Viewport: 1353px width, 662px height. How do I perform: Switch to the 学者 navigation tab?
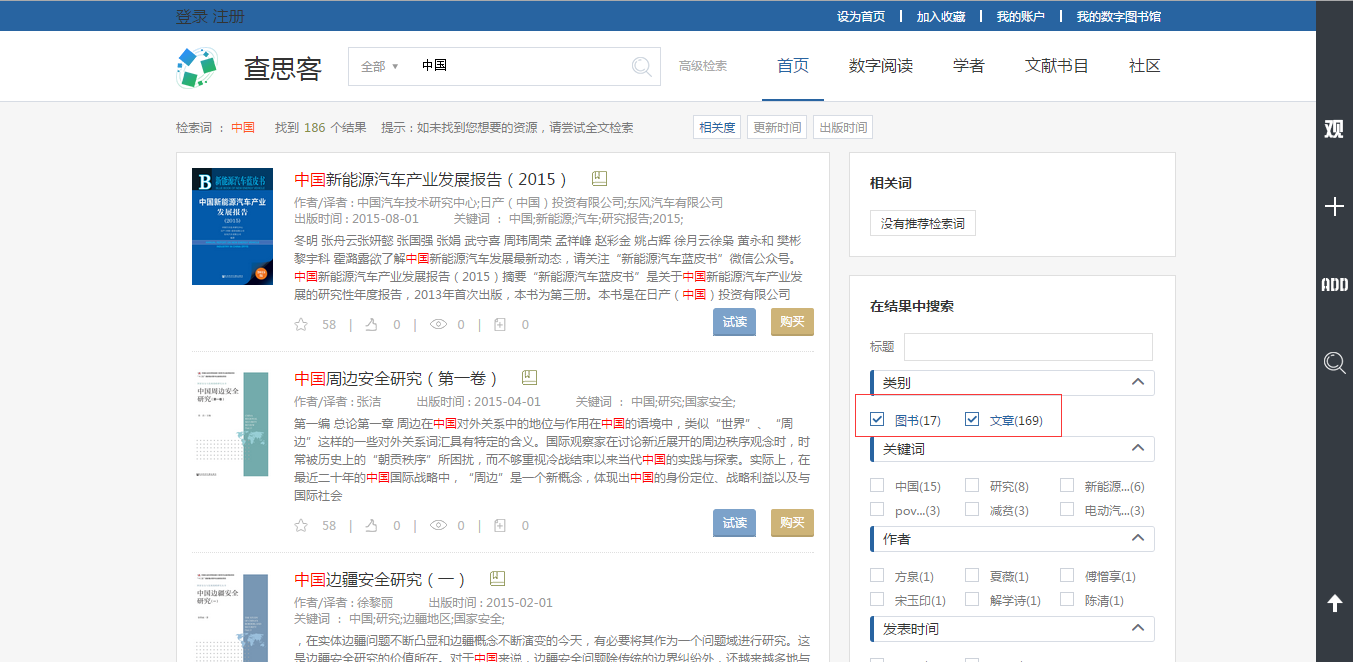(968, 66)
